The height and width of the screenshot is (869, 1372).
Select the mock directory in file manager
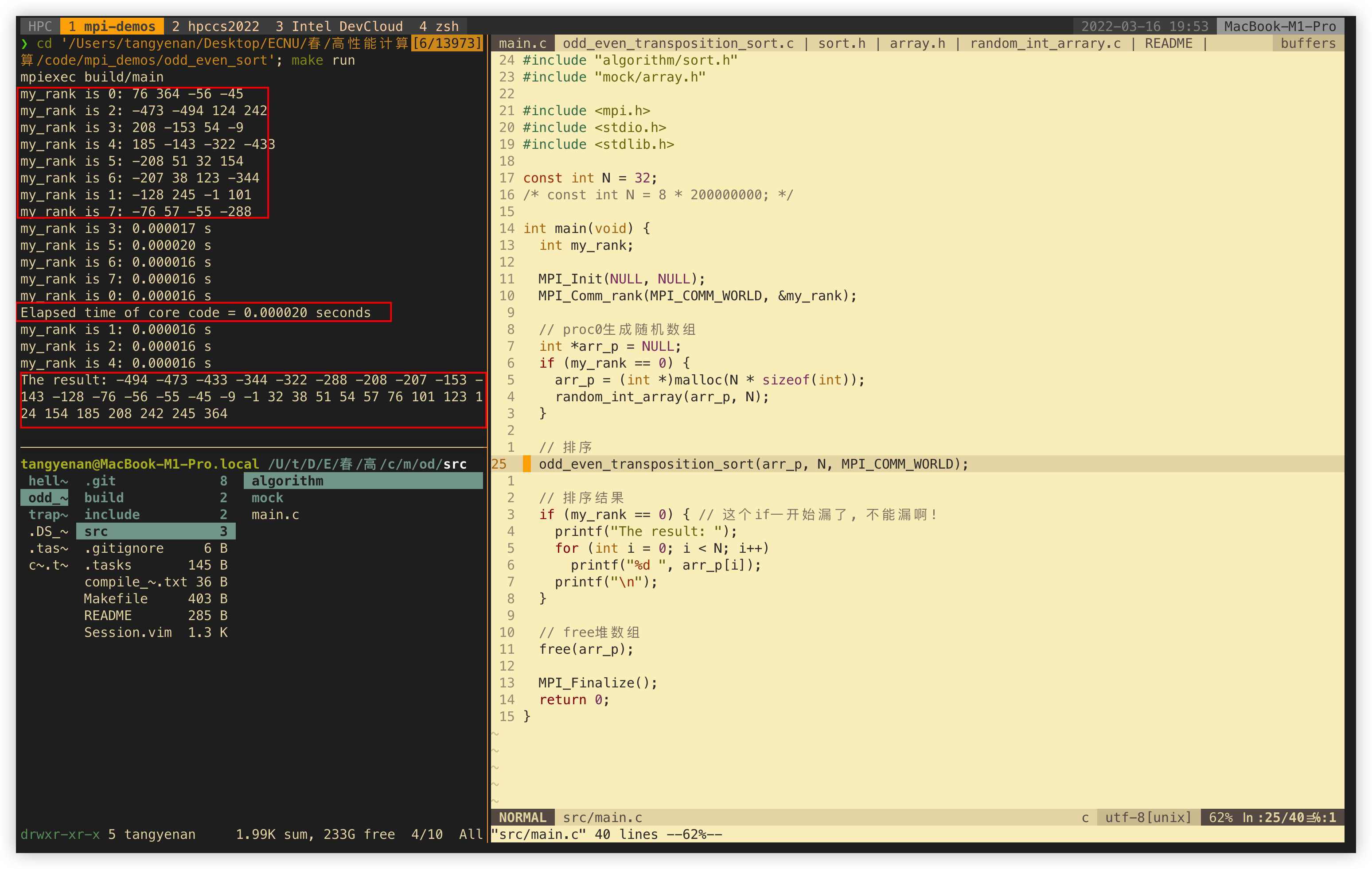tap(267, 498)
